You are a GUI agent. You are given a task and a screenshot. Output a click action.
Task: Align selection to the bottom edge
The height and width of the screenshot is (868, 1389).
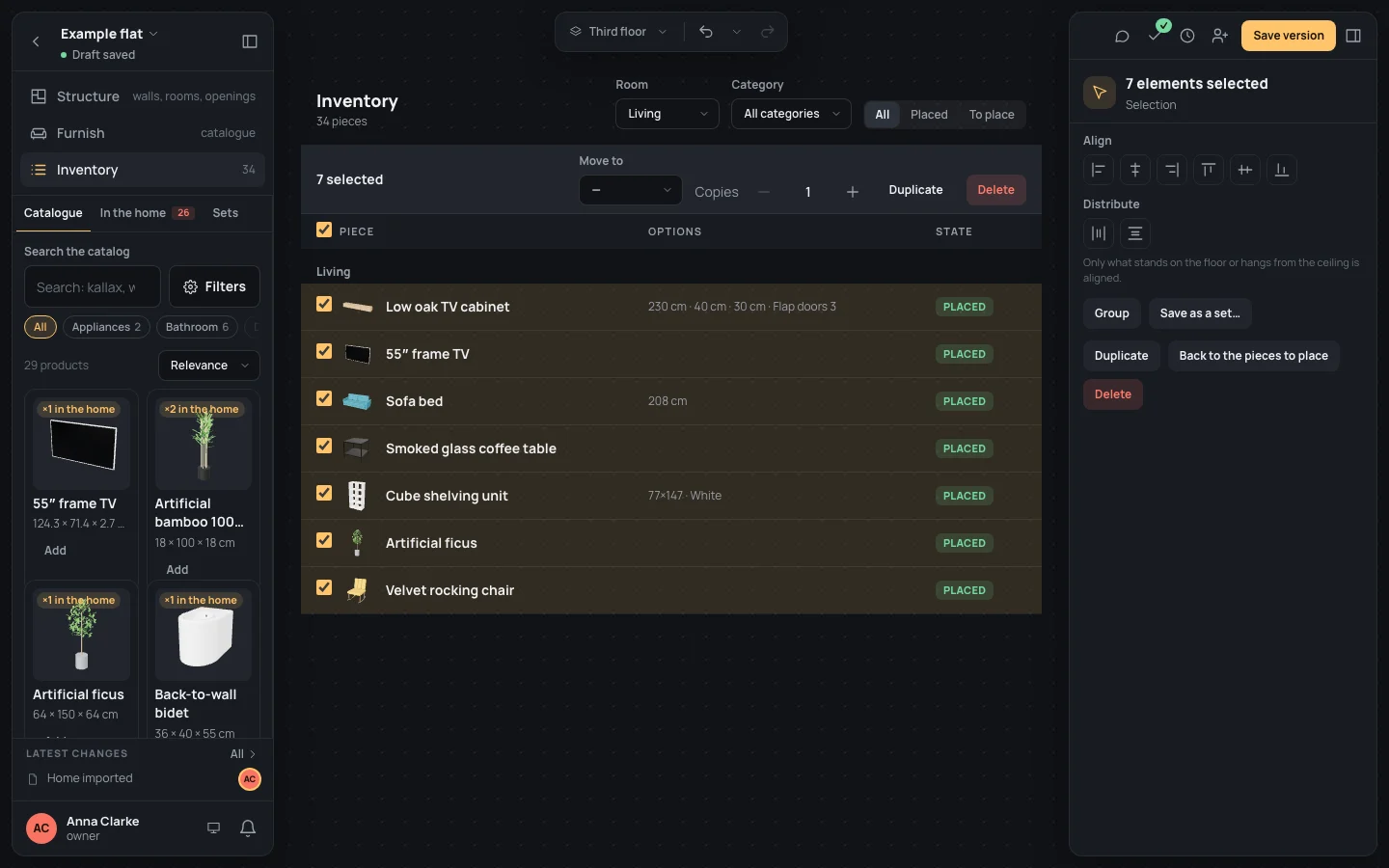[1282, 170]
